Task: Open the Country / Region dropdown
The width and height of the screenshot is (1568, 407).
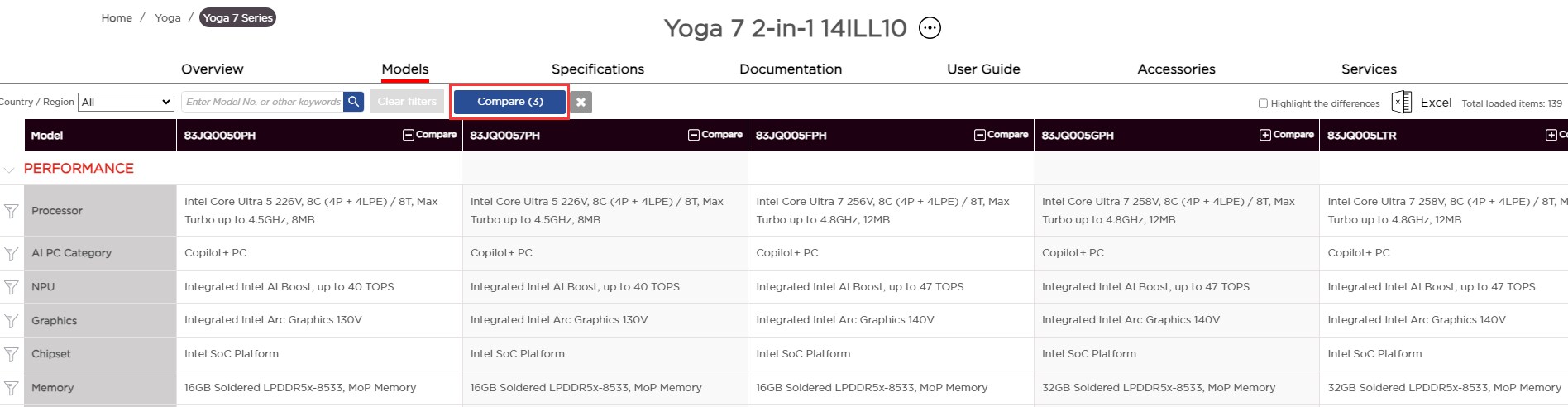Action: 126,102
